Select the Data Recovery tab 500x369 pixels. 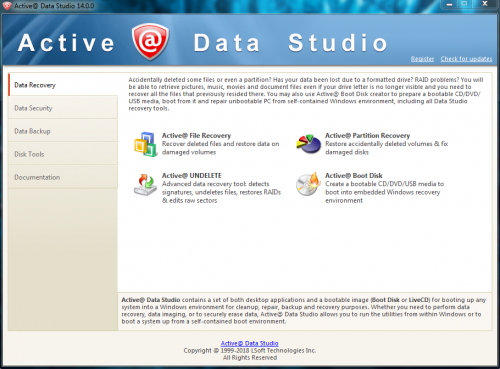(63, 85)
